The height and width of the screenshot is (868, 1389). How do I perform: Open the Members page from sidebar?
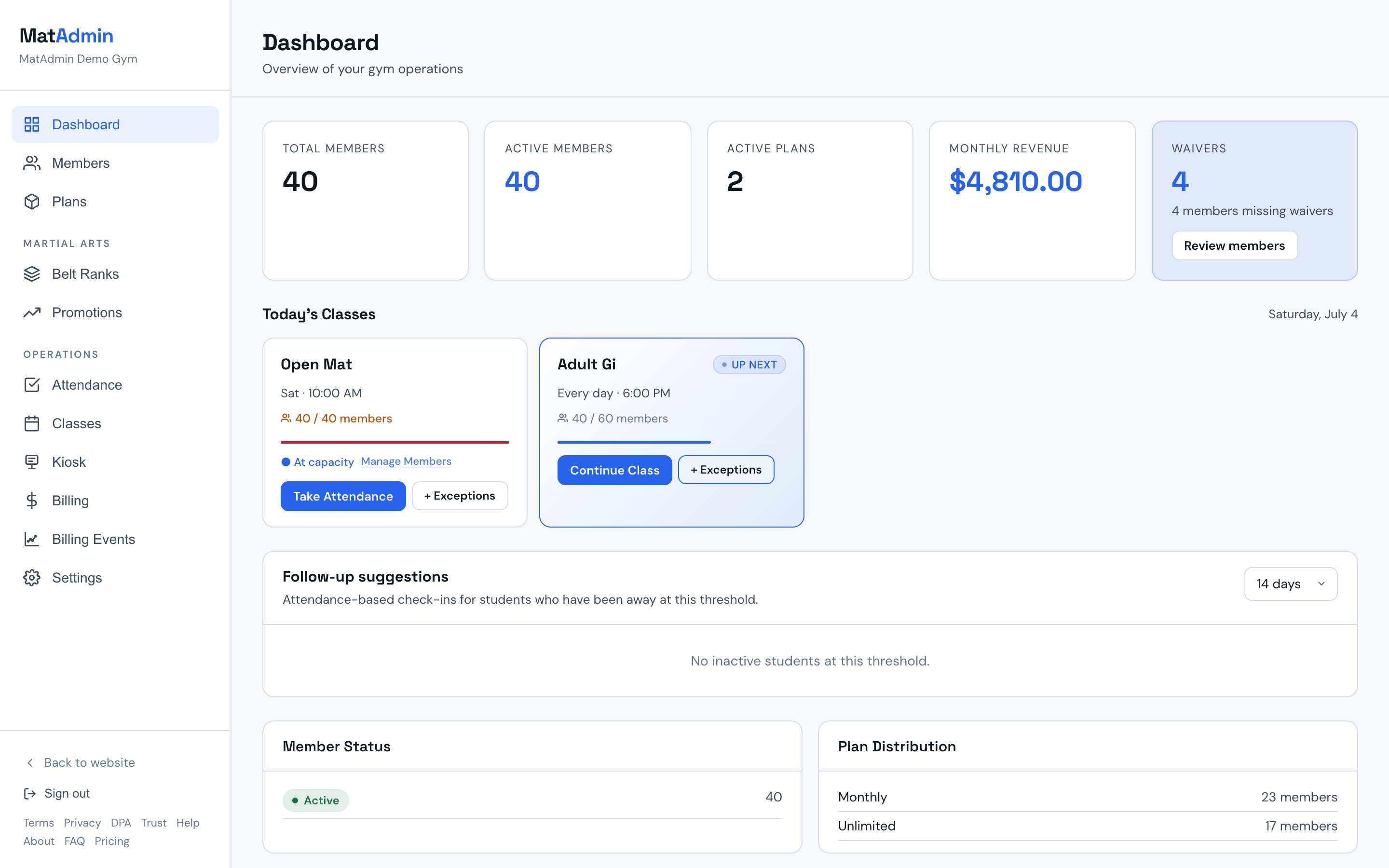[x=115, y=163]
